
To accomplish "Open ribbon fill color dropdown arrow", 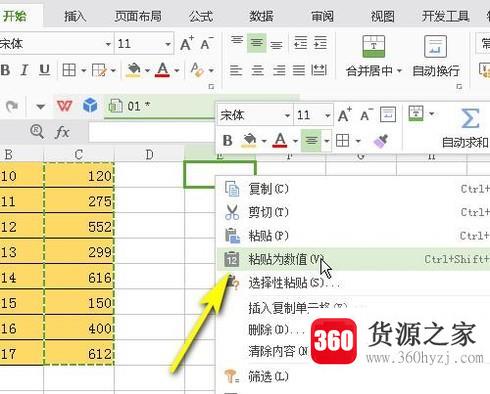I will pyautogui.click(x=147, y=70).
